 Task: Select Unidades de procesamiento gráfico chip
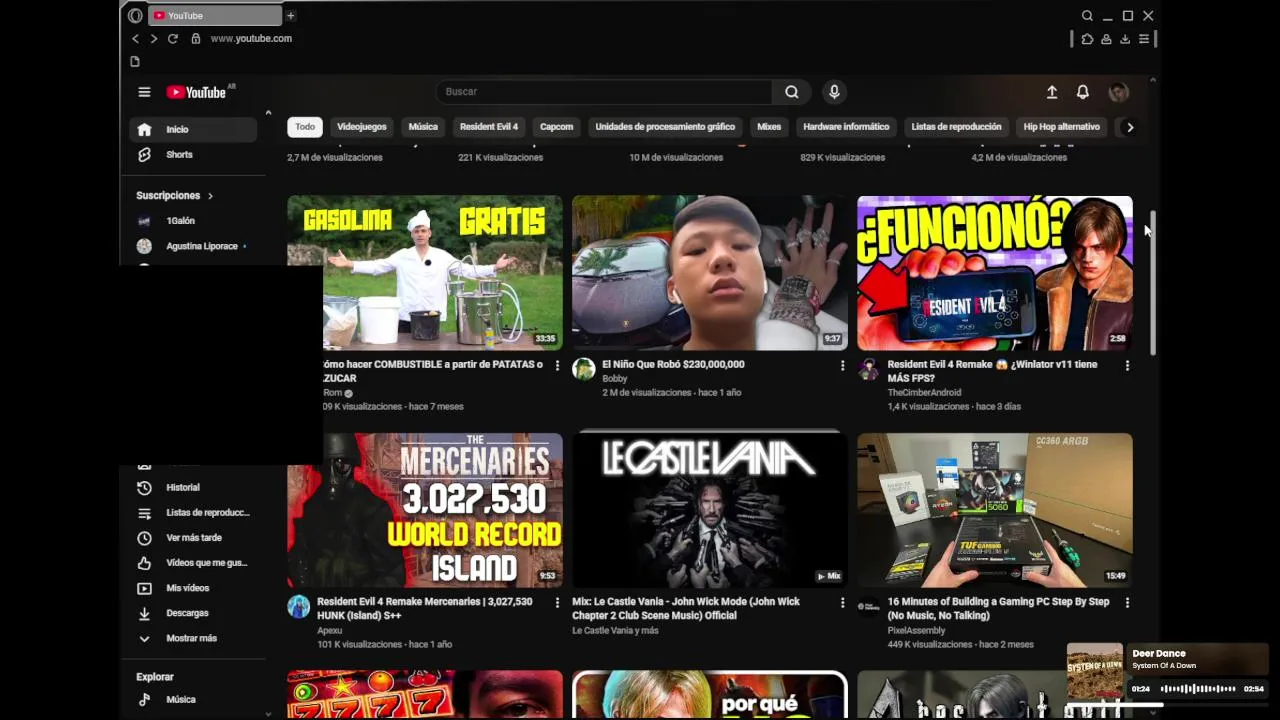click(x=665, y=127)
